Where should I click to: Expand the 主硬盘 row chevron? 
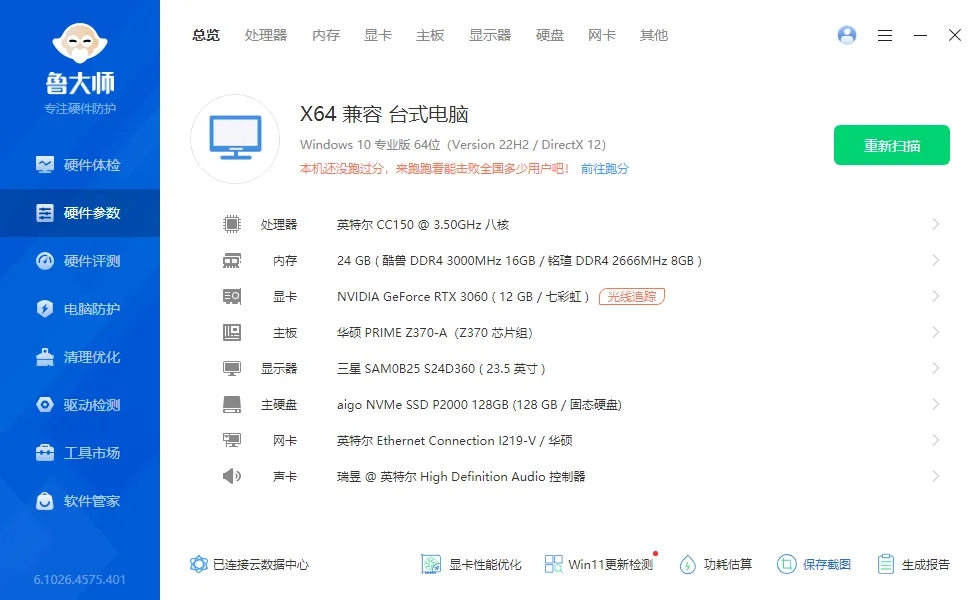(x=936, y=404)
